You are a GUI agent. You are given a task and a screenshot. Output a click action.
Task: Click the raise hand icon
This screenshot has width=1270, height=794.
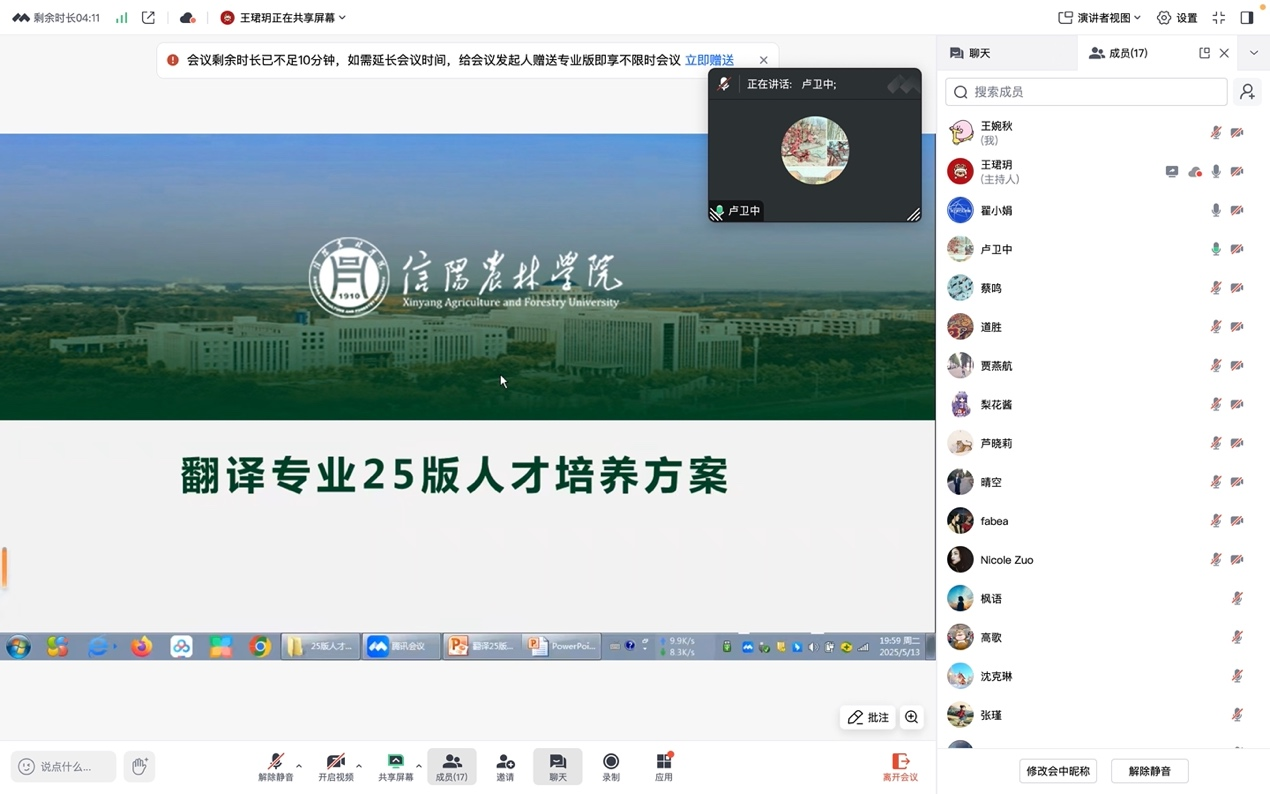pyautogui.click(x=139, y=766)
